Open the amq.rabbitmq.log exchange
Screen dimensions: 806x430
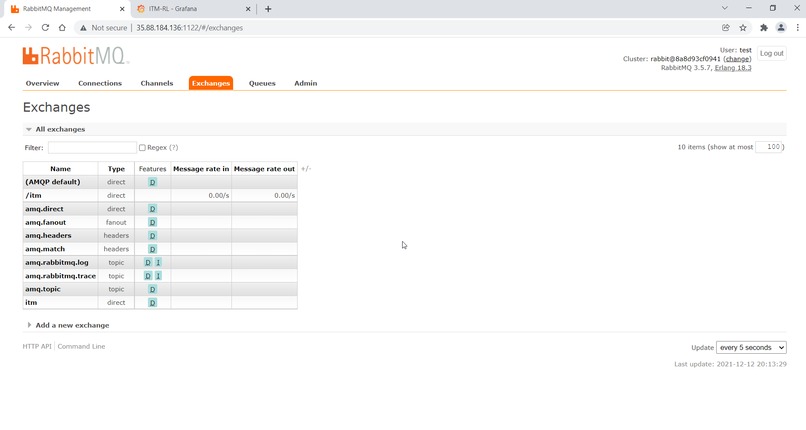(x=57, y=263)
